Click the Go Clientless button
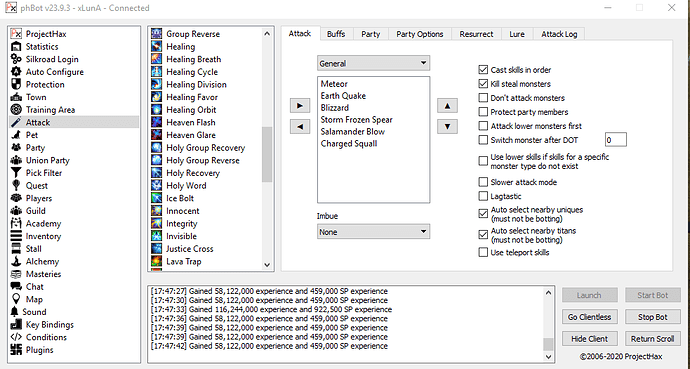 click(590, 317)
